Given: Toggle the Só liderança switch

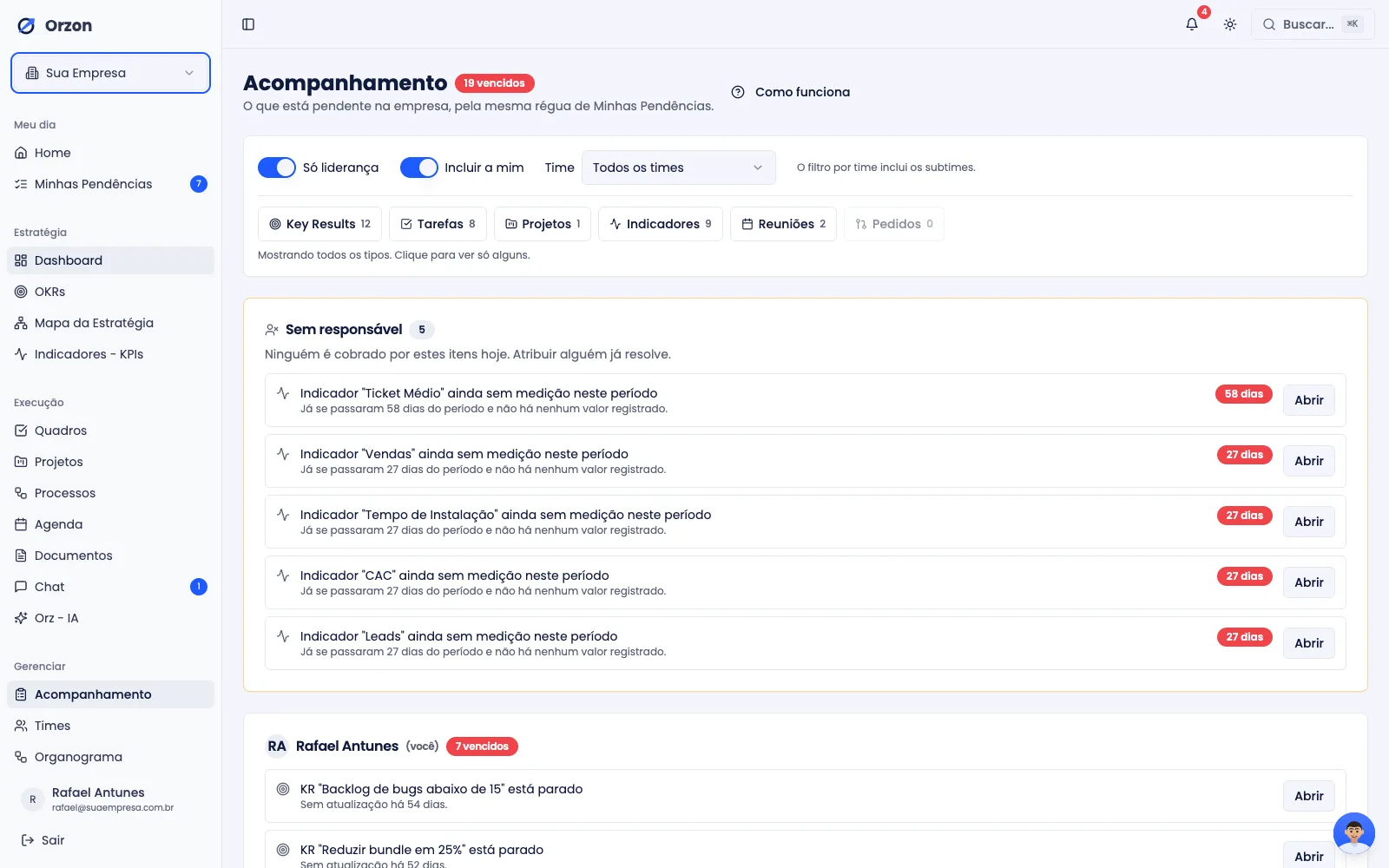Looking at the screenshot, I should click(277, 168).
